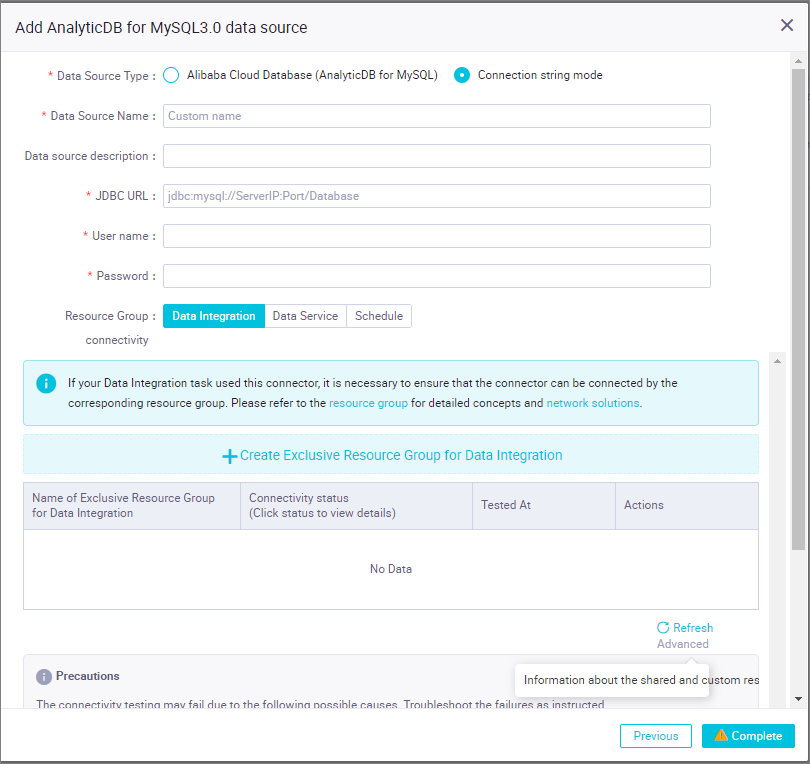The height and width of the screenshot is (764, 810).
Task: Click the Name of Exclusive Resource Group header
Action: tap(132, 506)
